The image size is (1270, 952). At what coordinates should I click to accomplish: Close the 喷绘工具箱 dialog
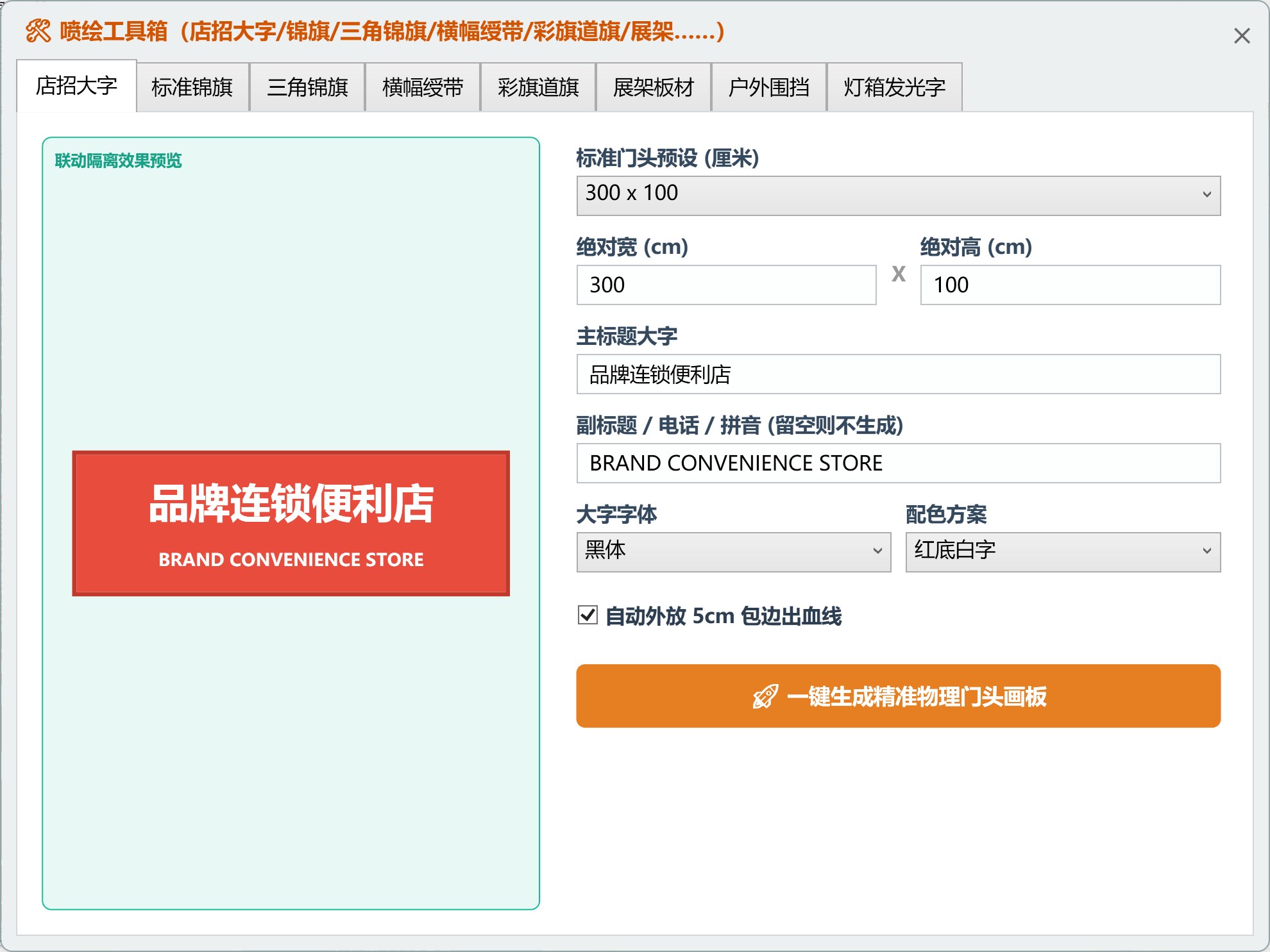pos(1242,36)
